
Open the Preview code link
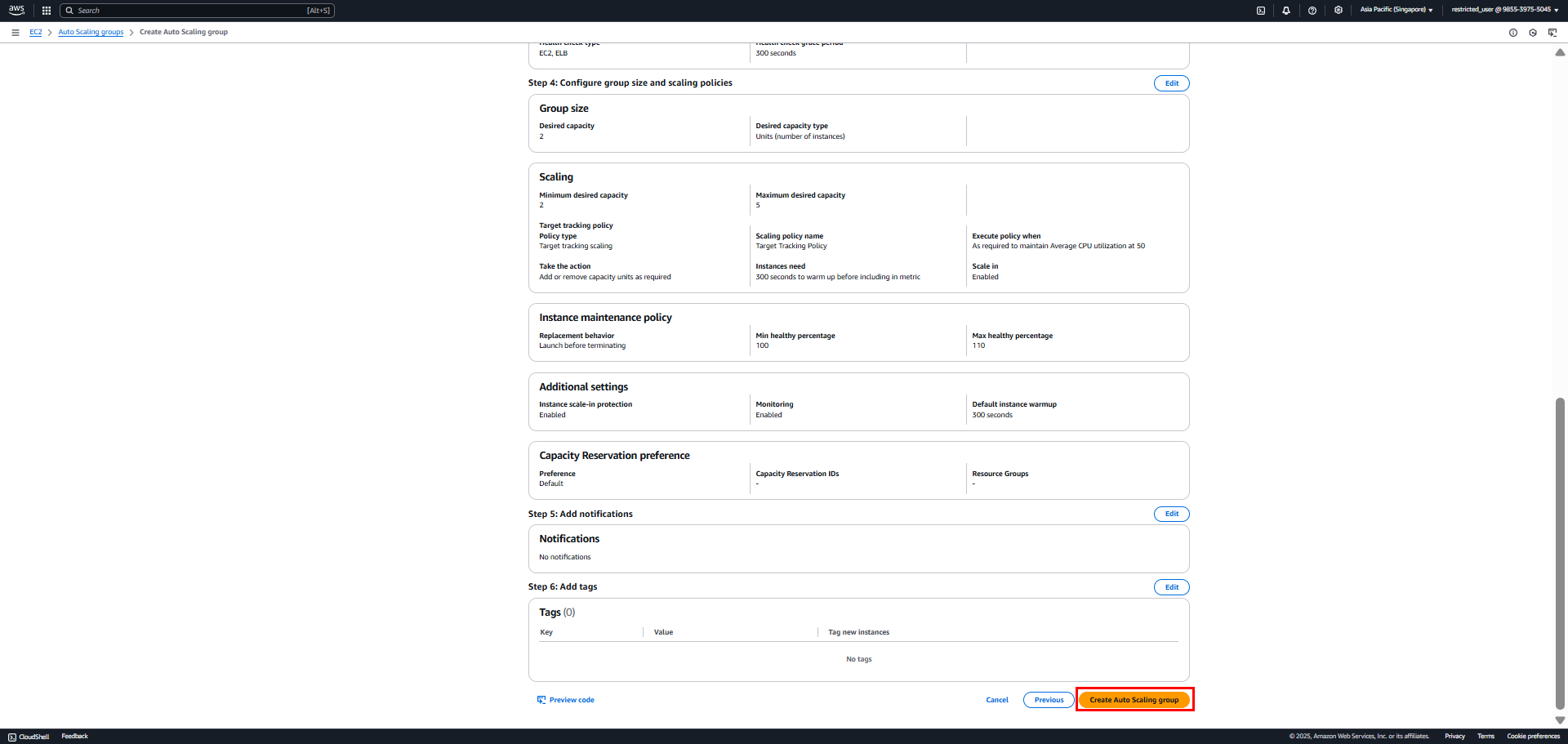pyautogui.click(x=566, y=700)
